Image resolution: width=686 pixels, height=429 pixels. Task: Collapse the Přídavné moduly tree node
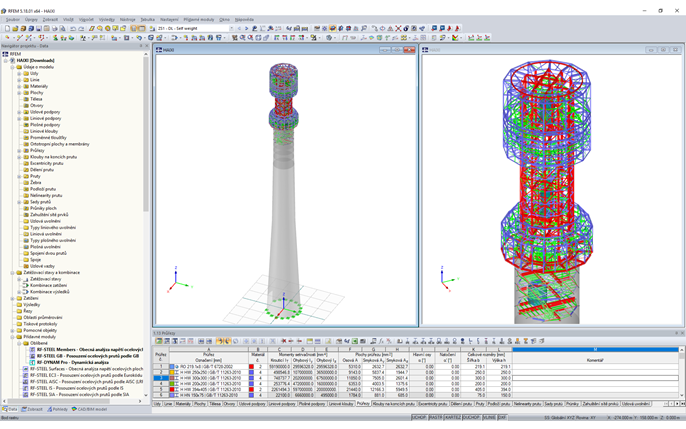tap(13, 337)
